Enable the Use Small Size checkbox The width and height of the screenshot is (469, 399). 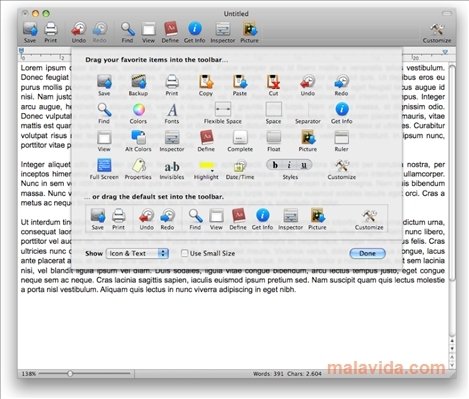184,253
